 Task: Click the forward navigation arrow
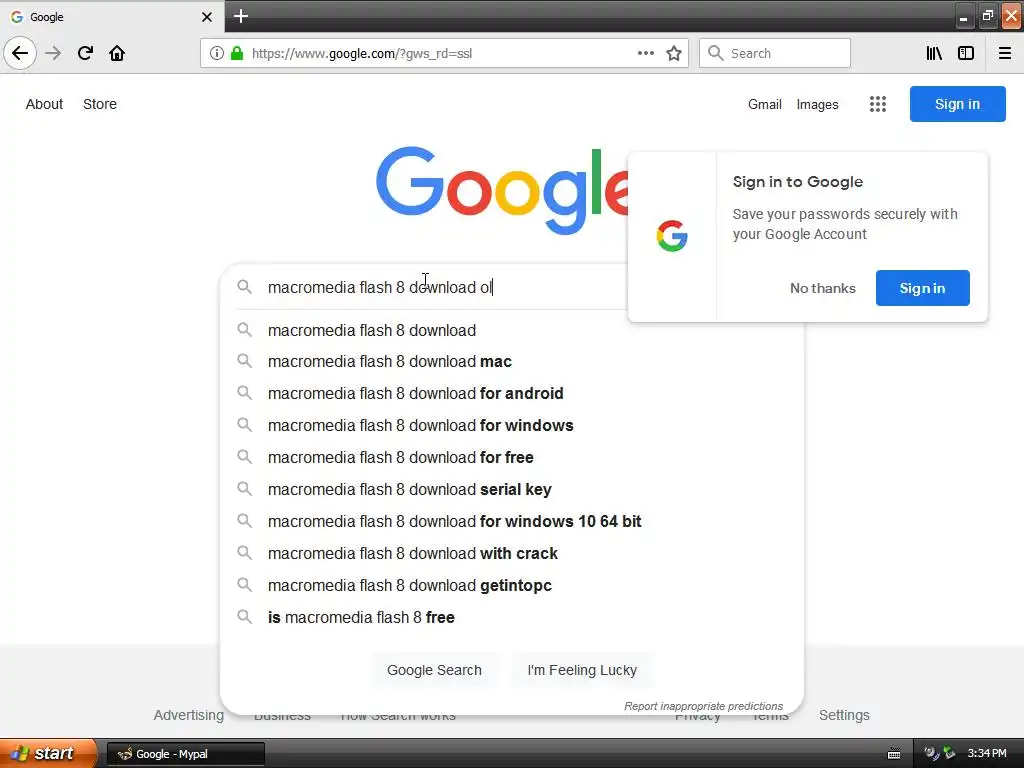coord(53,53)
